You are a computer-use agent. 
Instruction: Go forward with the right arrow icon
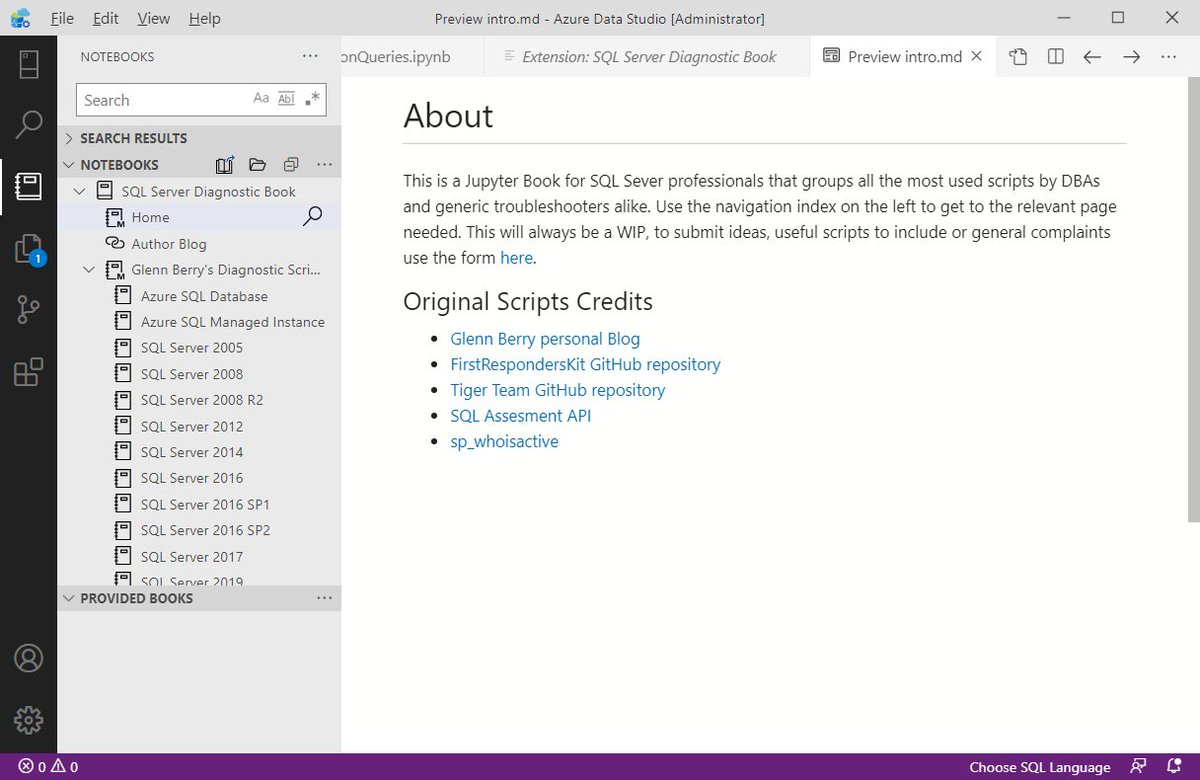1131,57
